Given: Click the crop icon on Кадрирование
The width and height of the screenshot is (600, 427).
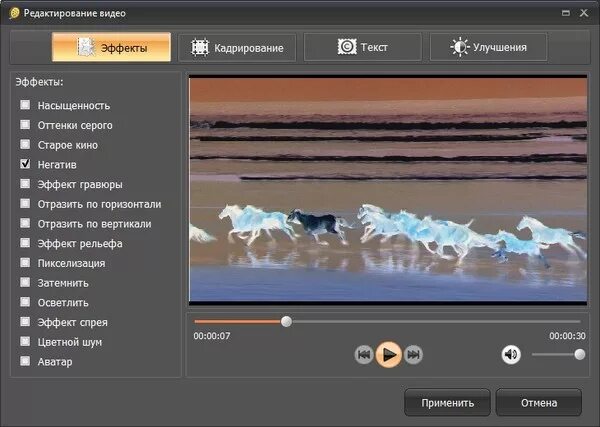Looking at the screenshot, I should tap(200, 47).
